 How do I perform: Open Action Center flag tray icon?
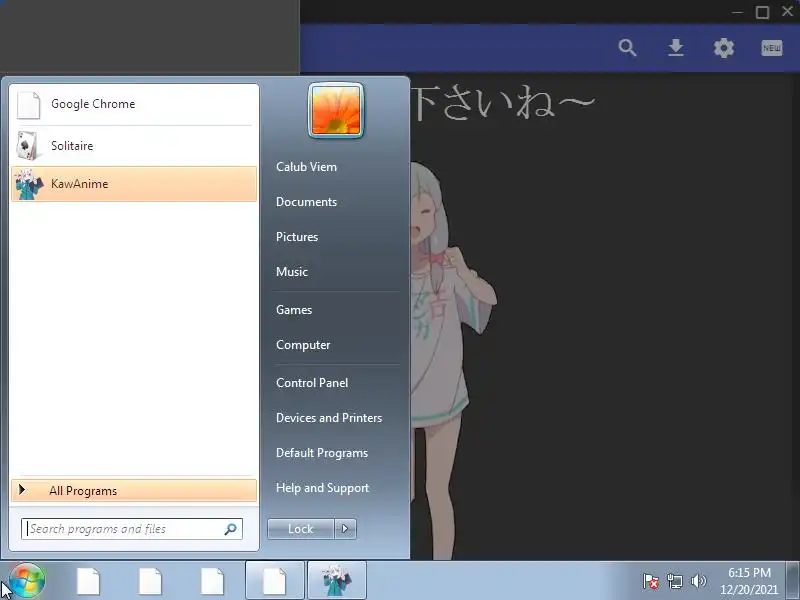coord(651,581)
